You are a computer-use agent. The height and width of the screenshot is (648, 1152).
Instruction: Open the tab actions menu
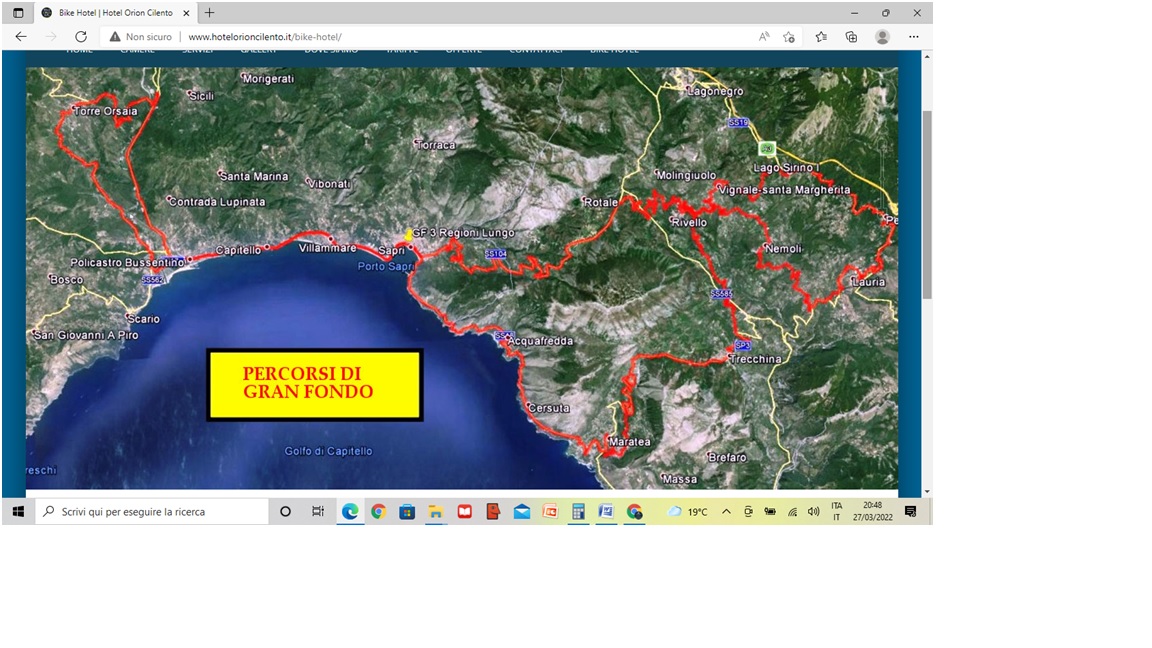coord(18,13)
